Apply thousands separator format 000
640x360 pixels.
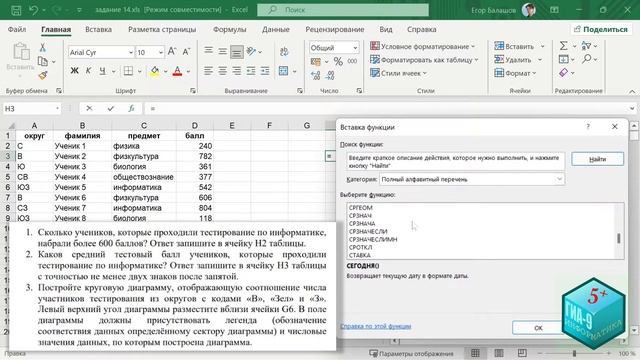point(352,61)
